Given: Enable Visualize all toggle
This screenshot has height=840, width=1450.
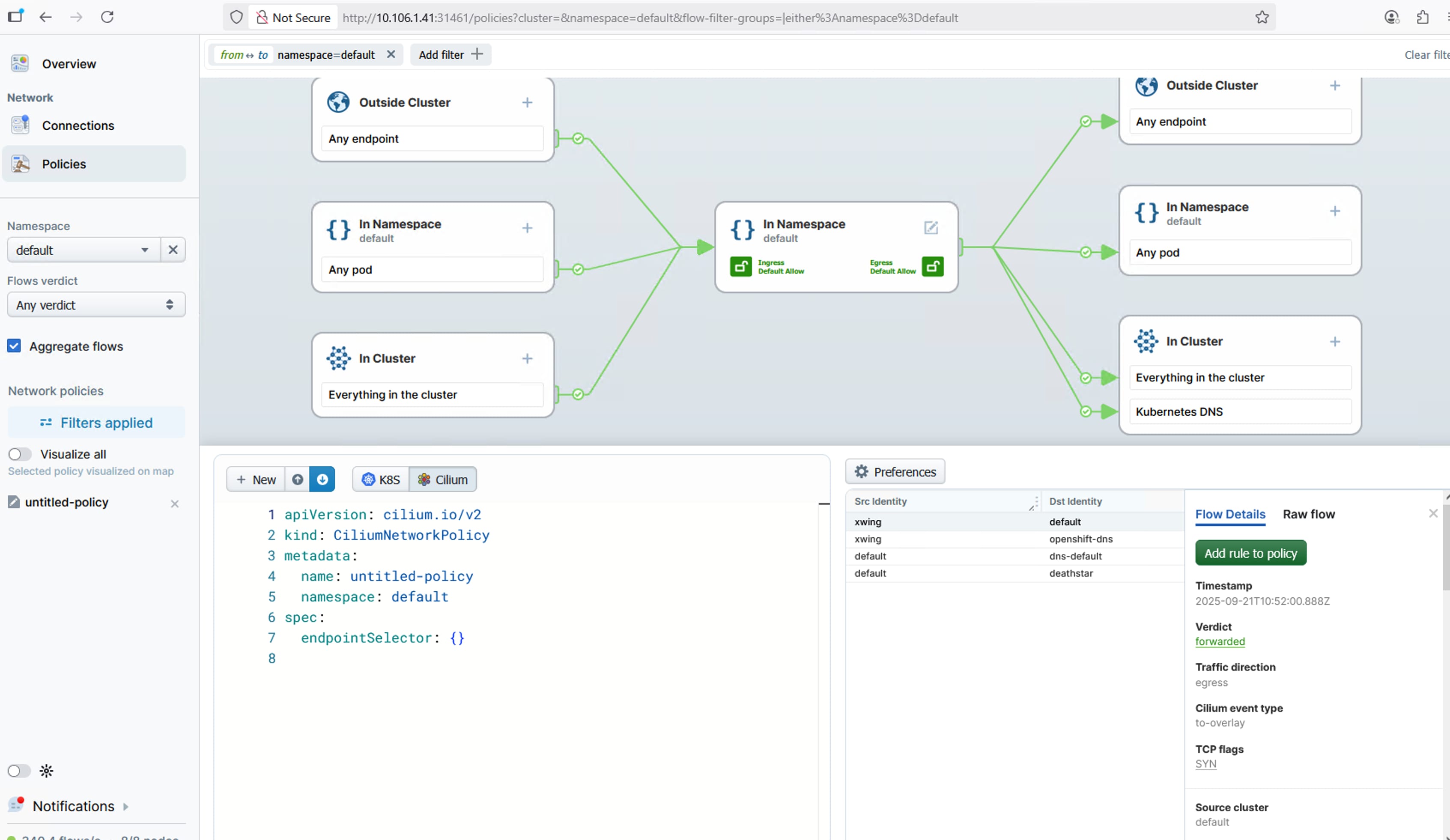Looking at the screenshot, I should click(x=20, y=454).
